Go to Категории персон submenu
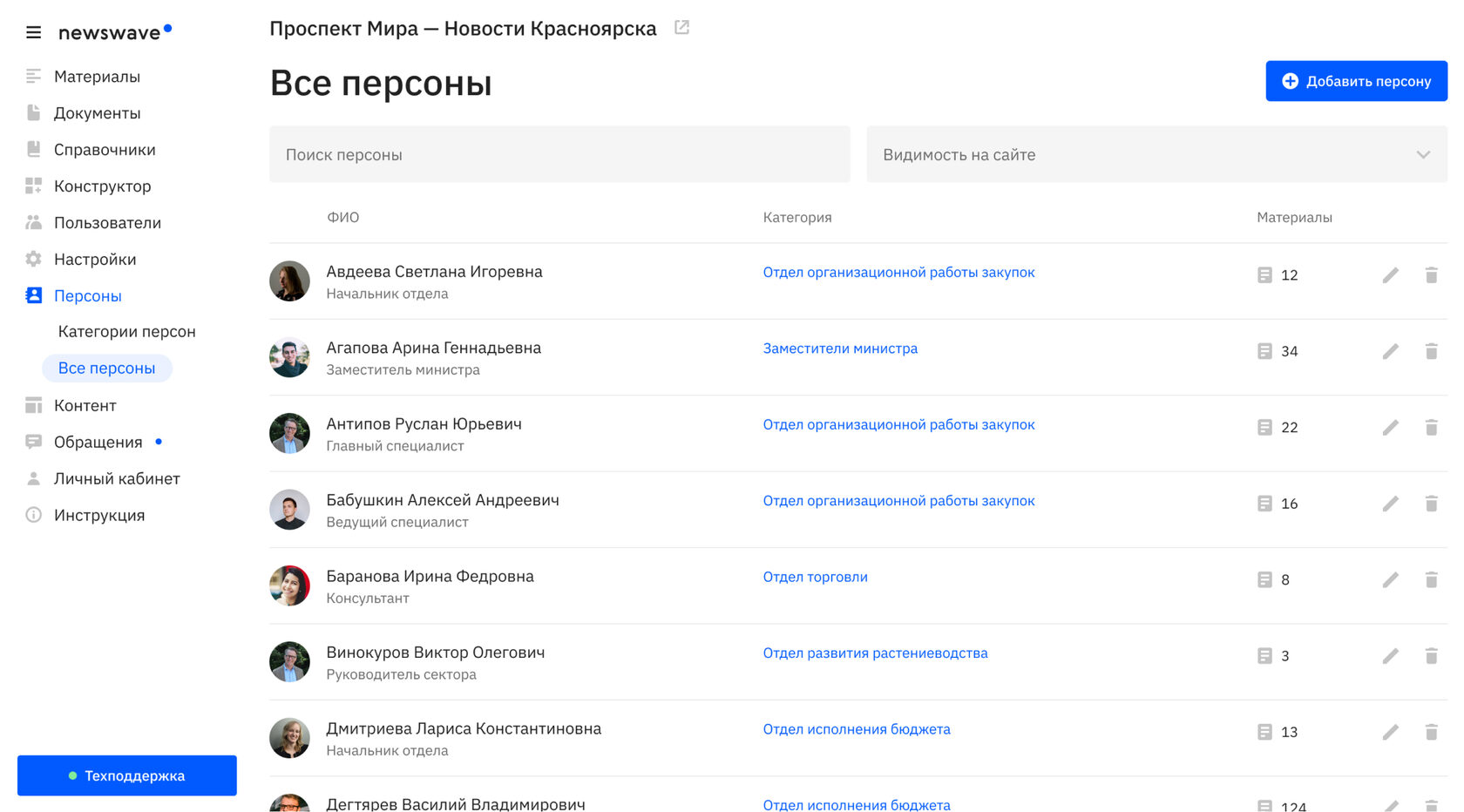Image resolution: width=1464 pixels, height=812 pixels. (126, 332)
